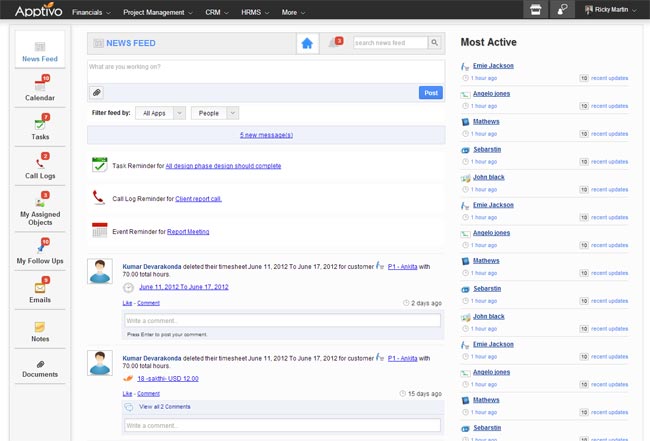Show the 5 new message(s) link
Viewport: 650px width, 441px height.
tap(266, 134)
